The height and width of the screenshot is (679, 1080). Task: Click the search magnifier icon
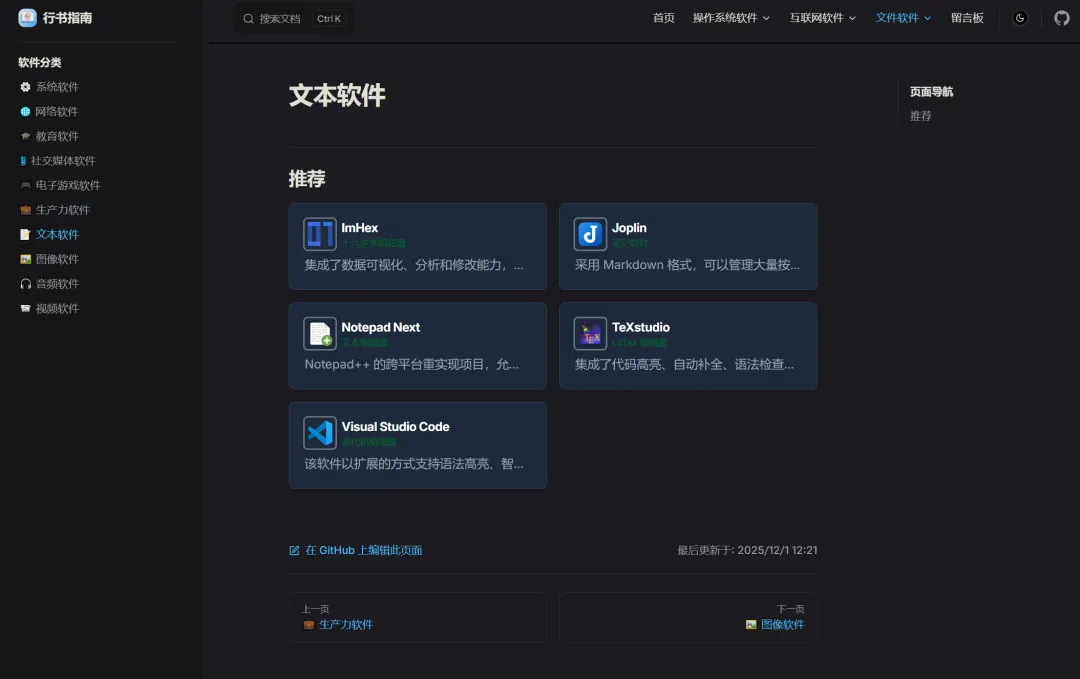point(249,19)
